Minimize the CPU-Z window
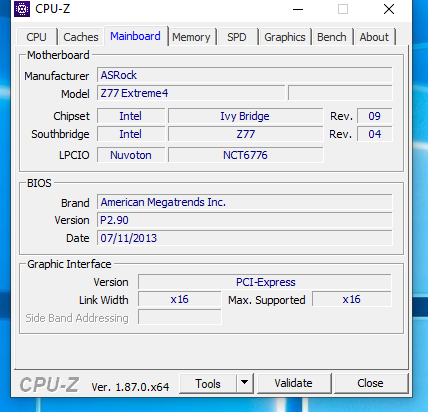The width and height of the screenshot is (428, 412). click(298, 9)
